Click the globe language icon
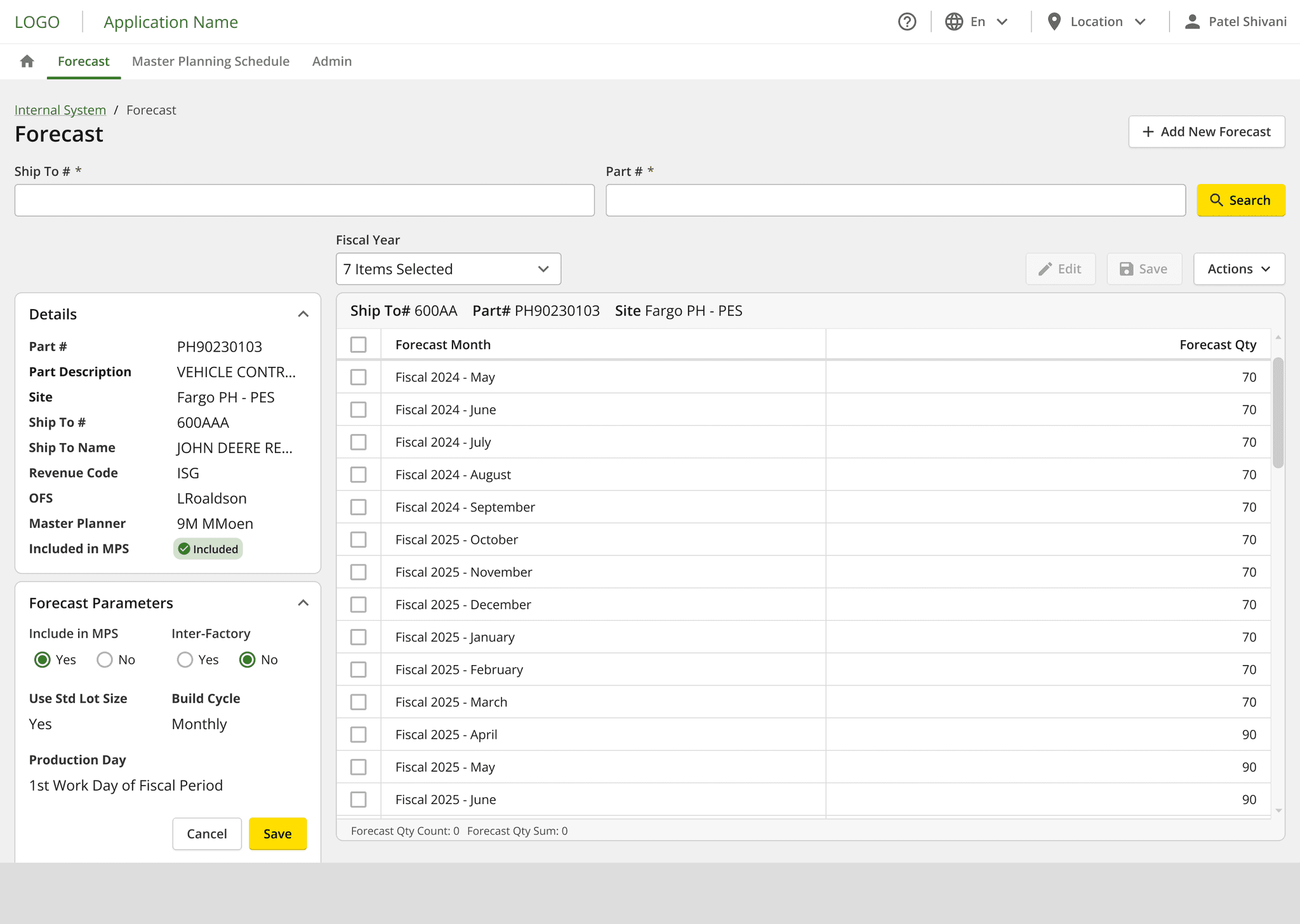 [x=954, y=22]
